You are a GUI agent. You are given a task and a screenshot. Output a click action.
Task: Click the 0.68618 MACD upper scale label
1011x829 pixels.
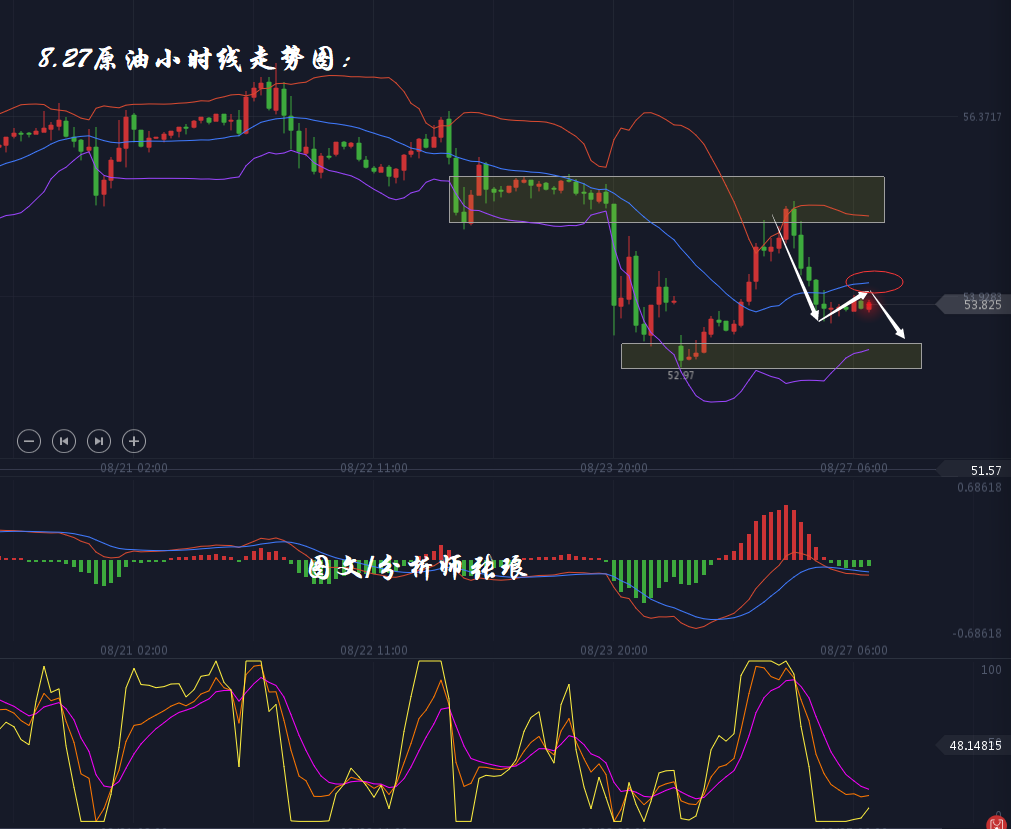click(978, 488)
